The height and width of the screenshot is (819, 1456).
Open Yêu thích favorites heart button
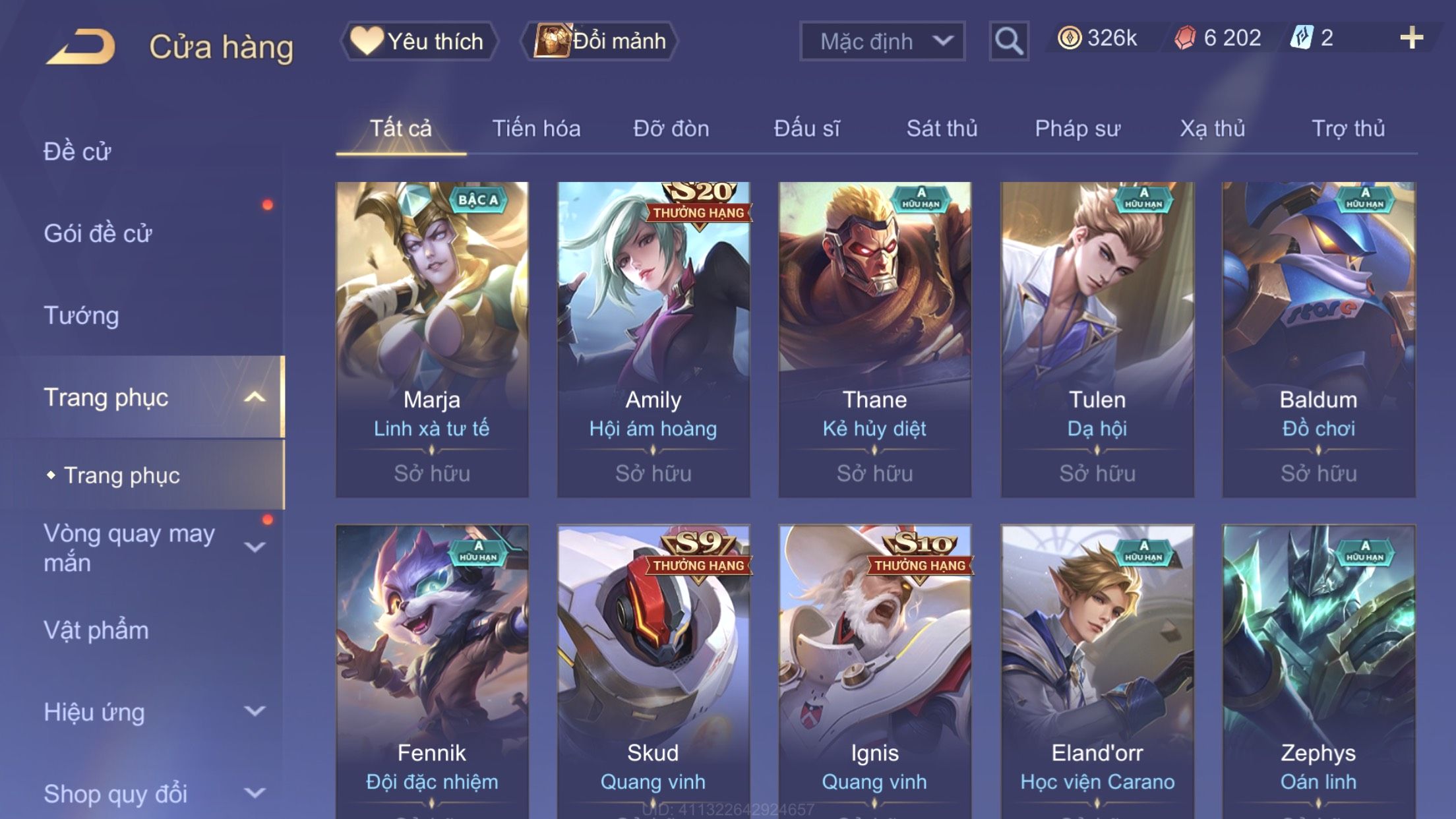(x=419, y=41)
